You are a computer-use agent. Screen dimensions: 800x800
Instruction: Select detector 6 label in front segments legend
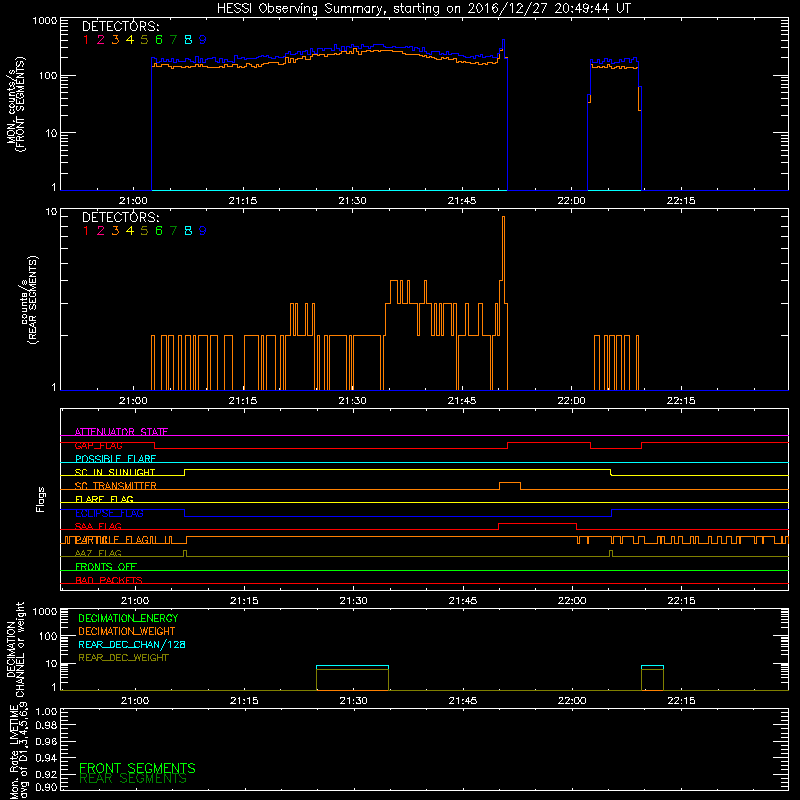(159, 40)
